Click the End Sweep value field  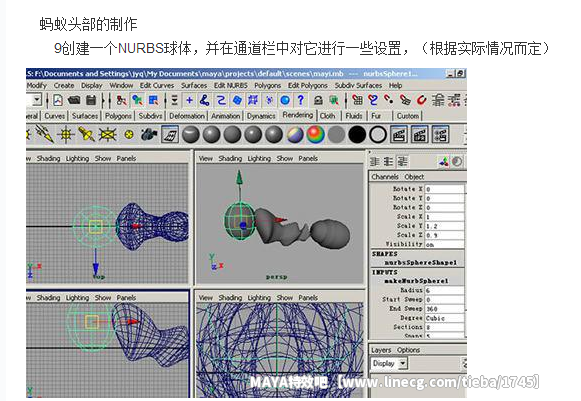click(444, 309)
